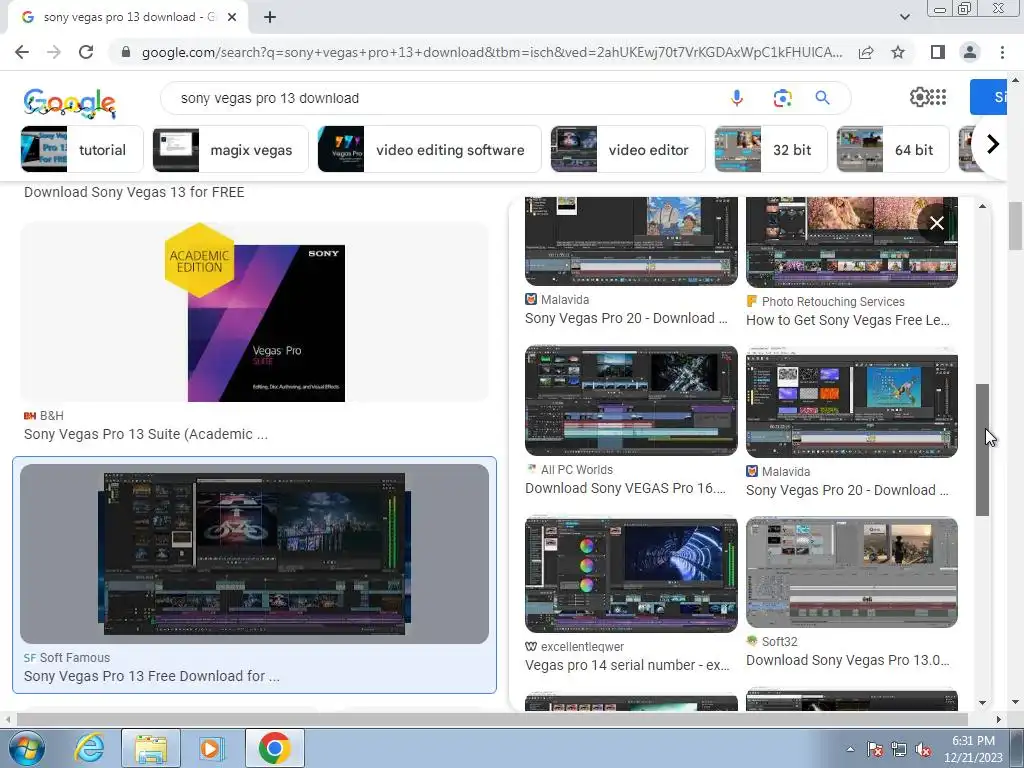The width and height of the screenshot is (1024, 768).
Task: Share this page icon in address bar
Action: pyautogui.click(x=866, y=52)
